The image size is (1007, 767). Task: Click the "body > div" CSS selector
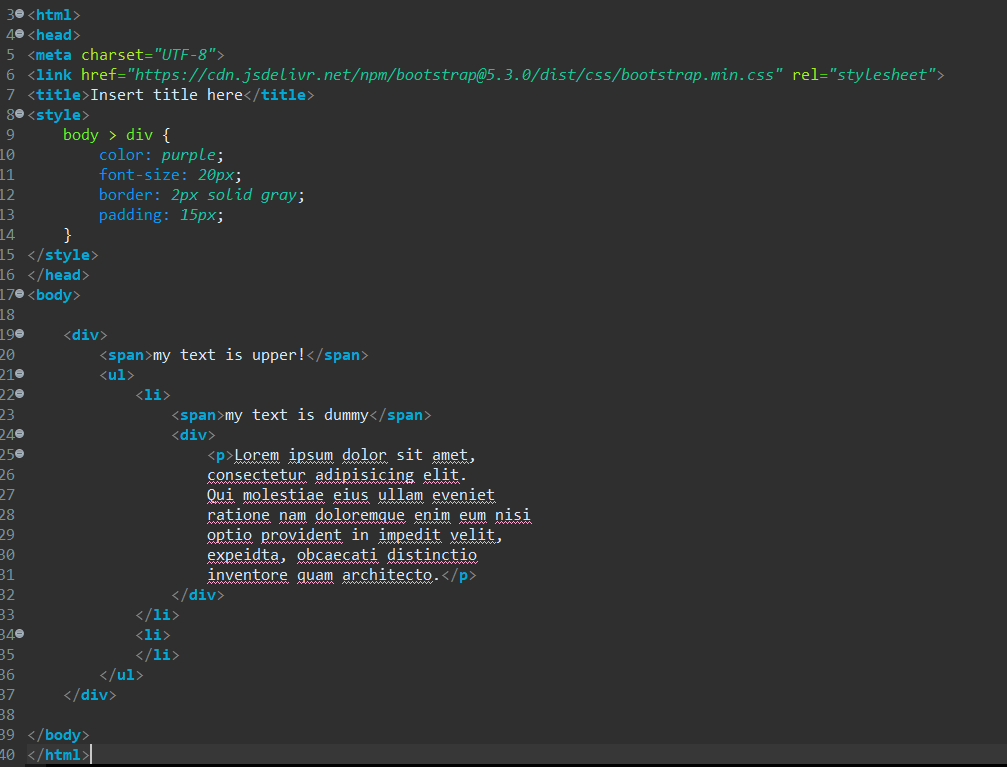[x=108, y=135]
